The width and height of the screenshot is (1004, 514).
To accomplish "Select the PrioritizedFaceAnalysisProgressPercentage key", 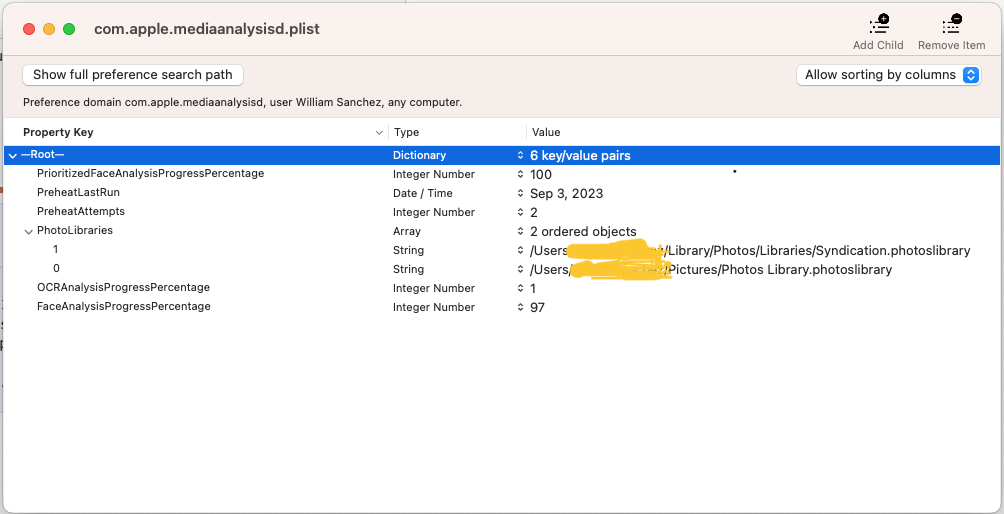I will (x=150, y=174).
